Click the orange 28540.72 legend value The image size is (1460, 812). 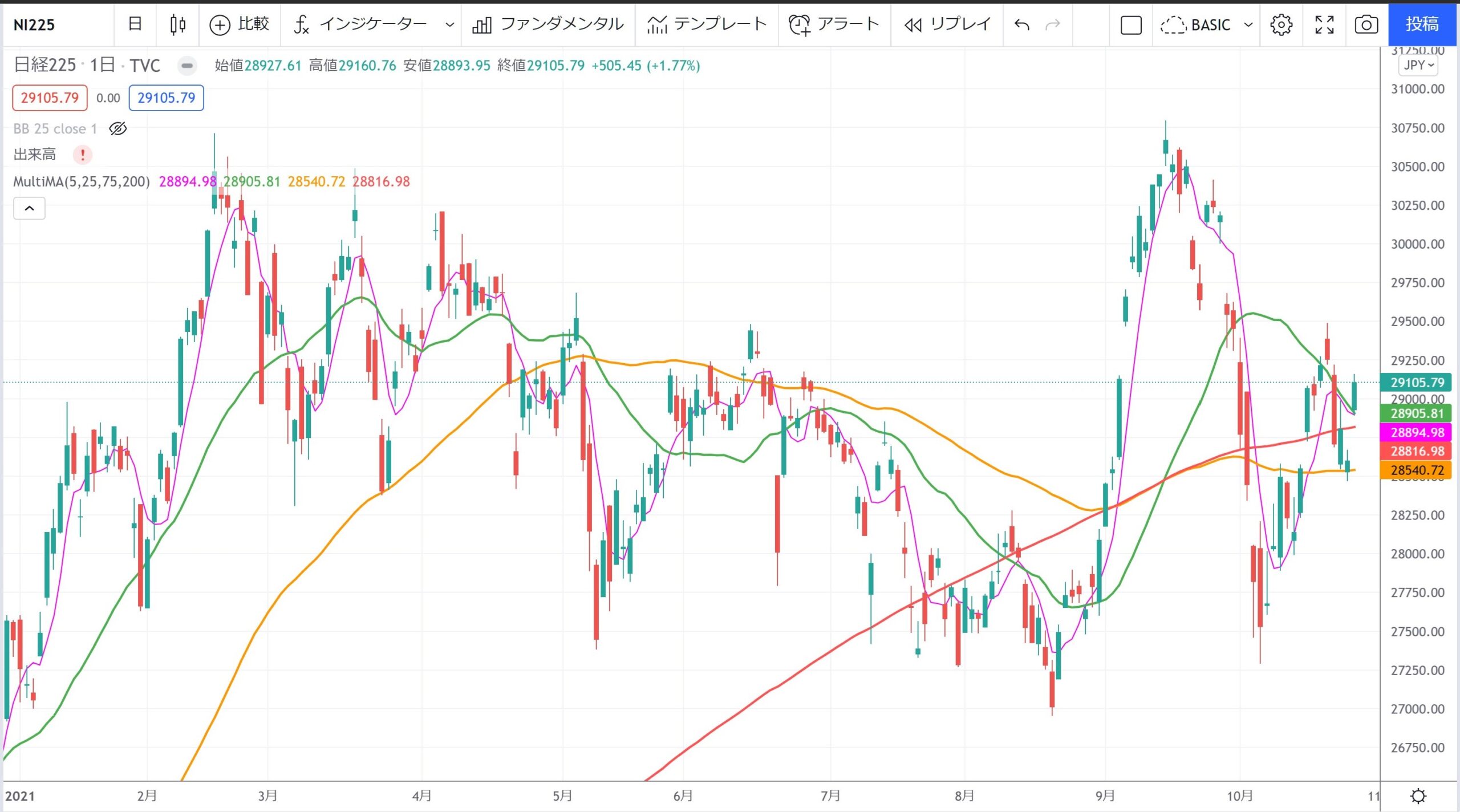[x=317, y=181]
